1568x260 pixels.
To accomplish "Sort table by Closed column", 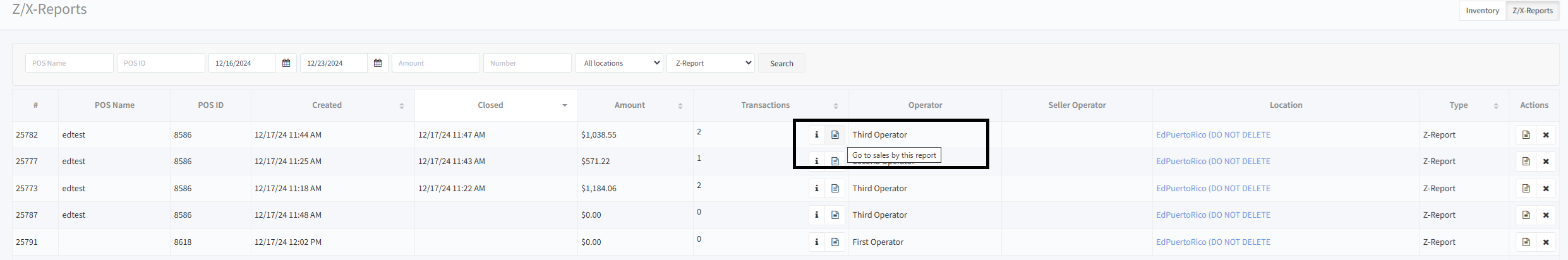I will pos(496,105).
